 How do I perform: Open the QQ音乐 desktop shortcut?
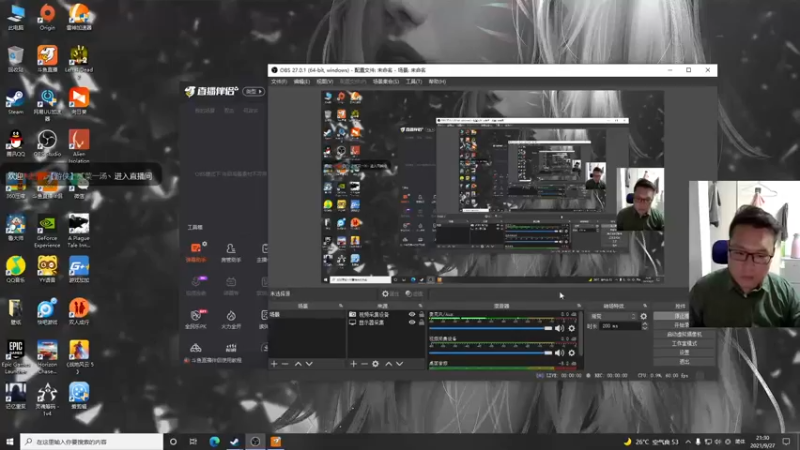point(15,269)
